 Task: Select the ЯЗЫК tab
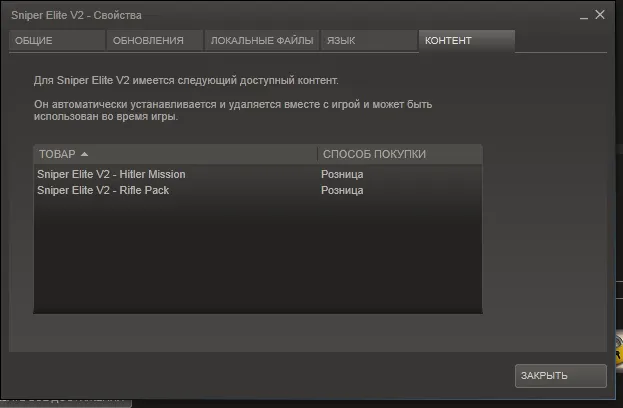pyautogui.click(x=369, y=41)
